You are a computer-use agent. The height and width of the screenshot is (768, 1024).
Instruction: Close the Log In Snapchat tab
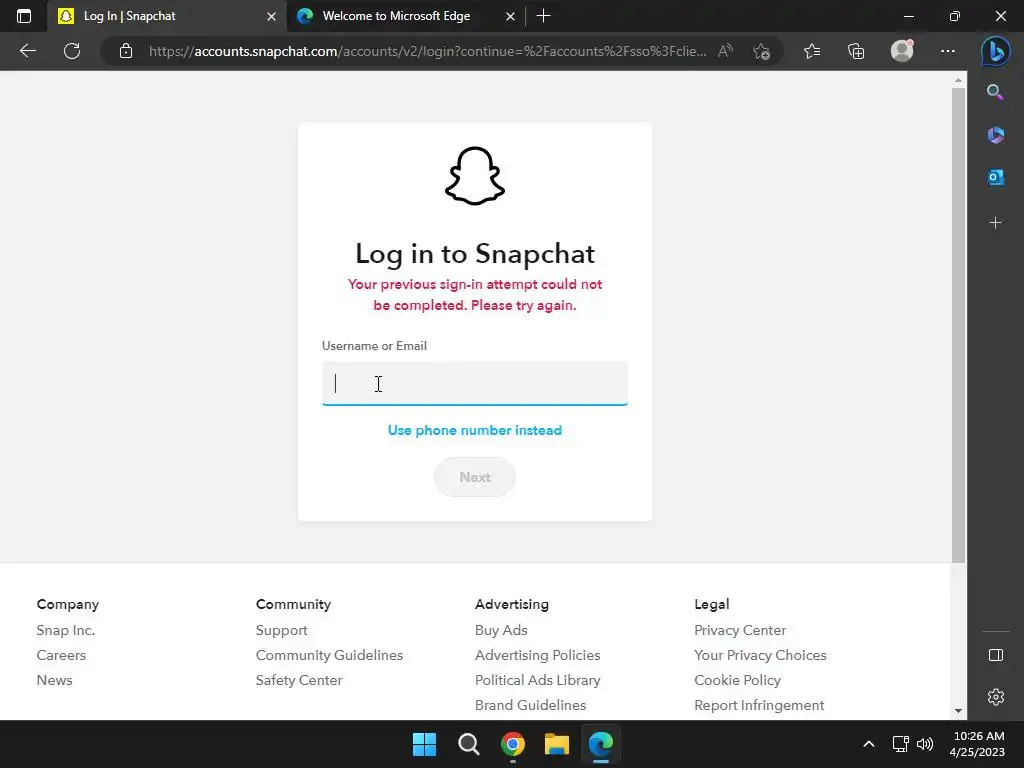coord(271,16)
